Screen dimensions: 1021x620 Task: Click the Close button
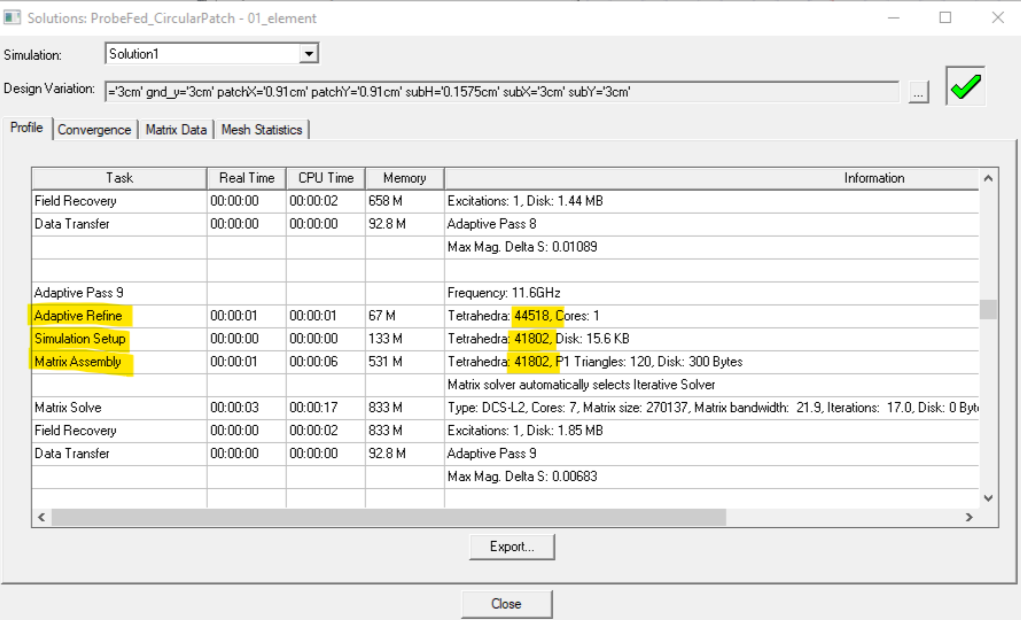point(506,603)
